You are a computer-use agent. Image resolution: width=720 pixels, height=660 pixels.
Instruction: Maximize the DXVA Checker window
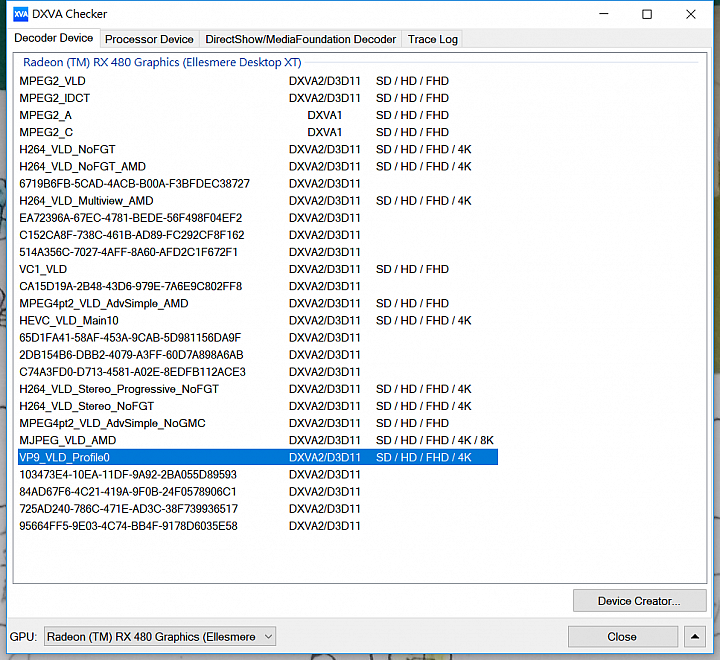[x=647, y=14]
